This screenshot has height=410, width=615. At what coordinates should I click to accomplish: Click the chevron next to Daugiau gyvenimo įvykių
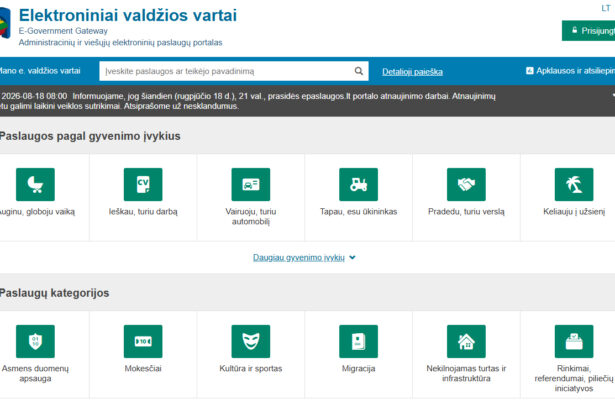(352, 258)
